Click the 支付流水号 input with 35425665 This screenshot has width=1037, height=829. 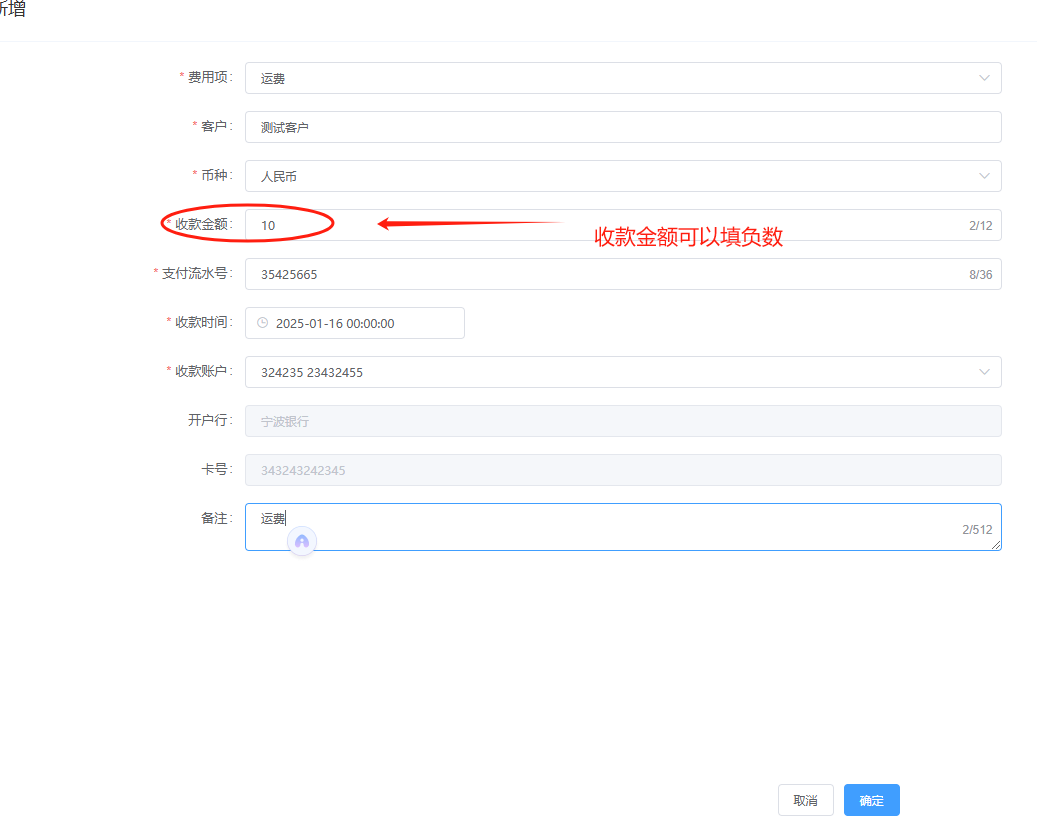pos(623,274)
